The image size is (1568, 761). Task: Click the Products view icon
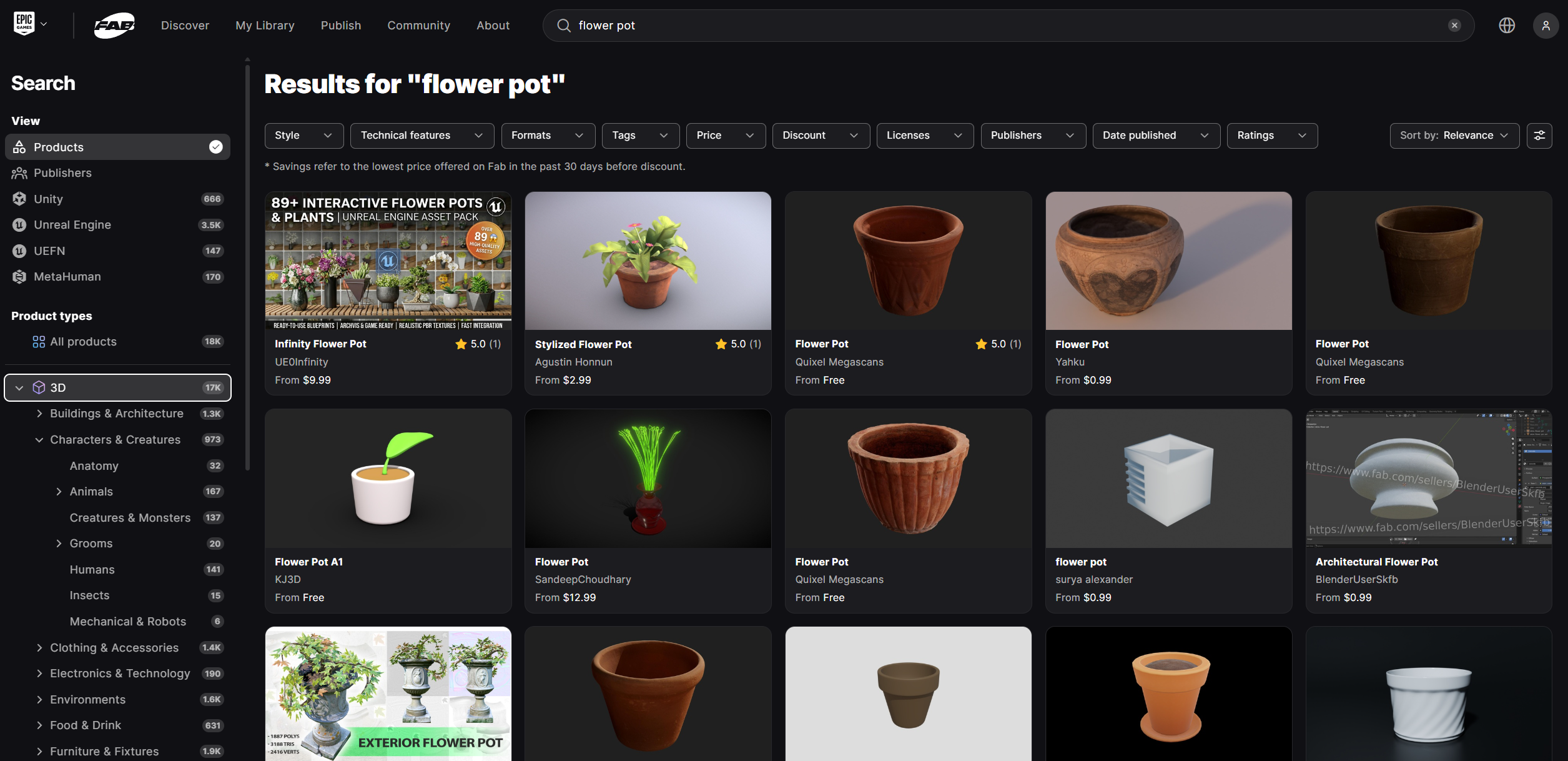pos(19,147)
